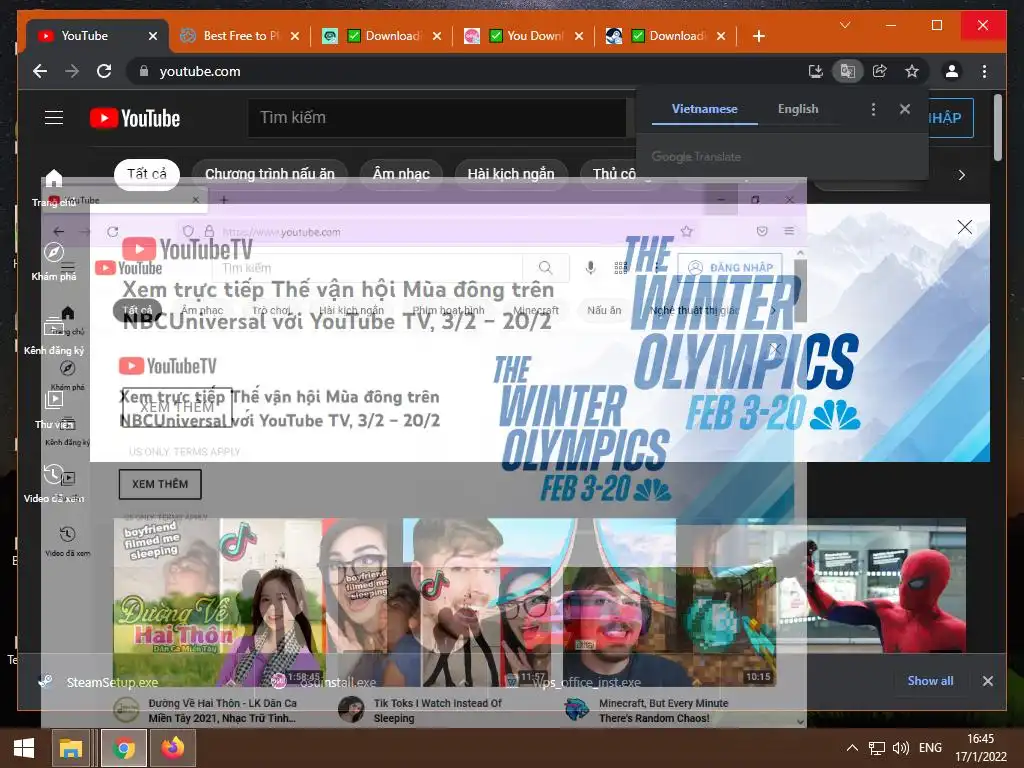Click the Chrome page vertical scrollbar
The image size is (1024, 768).
[997, 128]
